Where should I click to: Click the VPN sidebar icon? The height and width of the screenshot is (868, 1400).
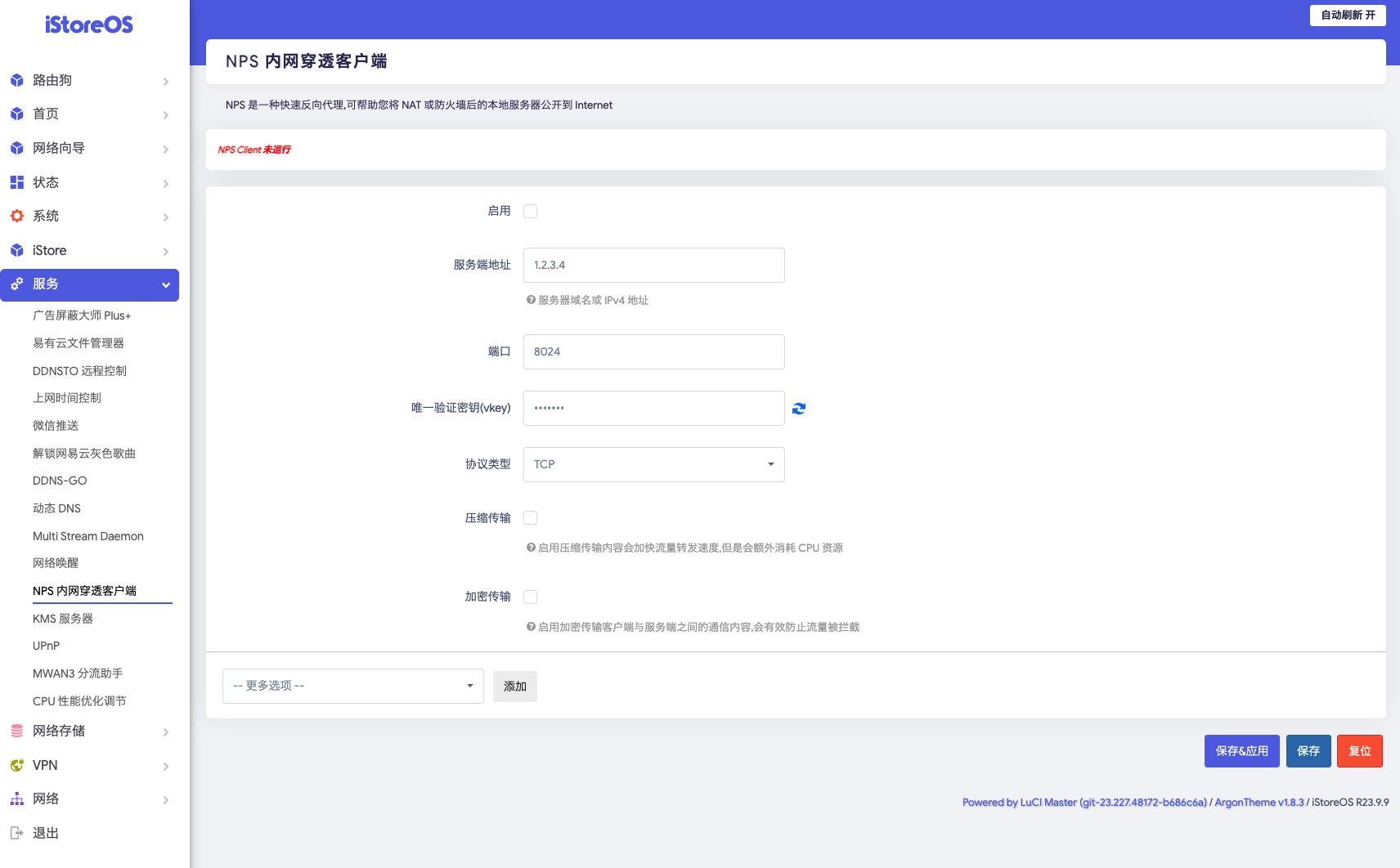(x=17, y=765)
